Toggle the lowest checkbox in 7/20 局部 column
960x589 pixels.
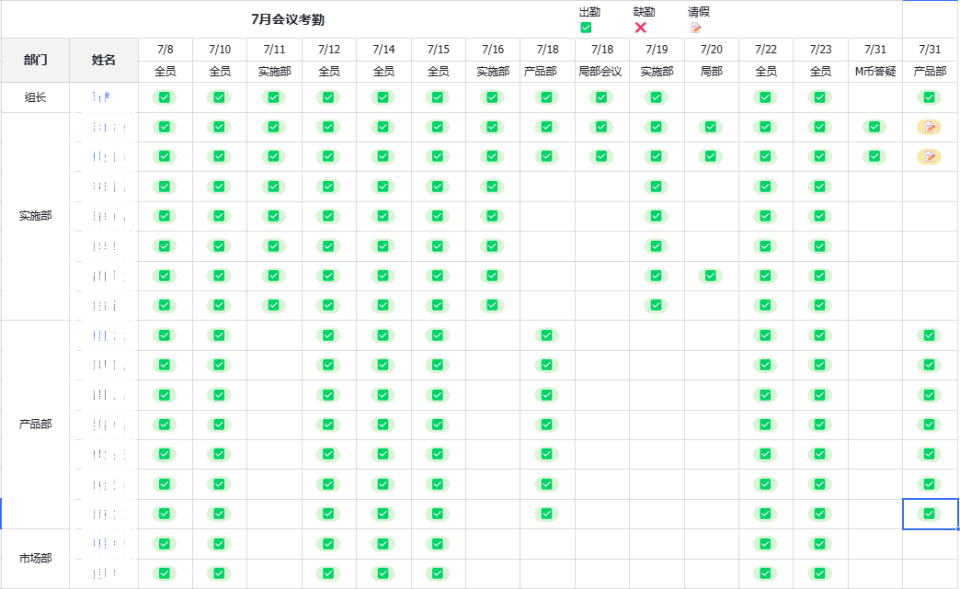point(710,276)
